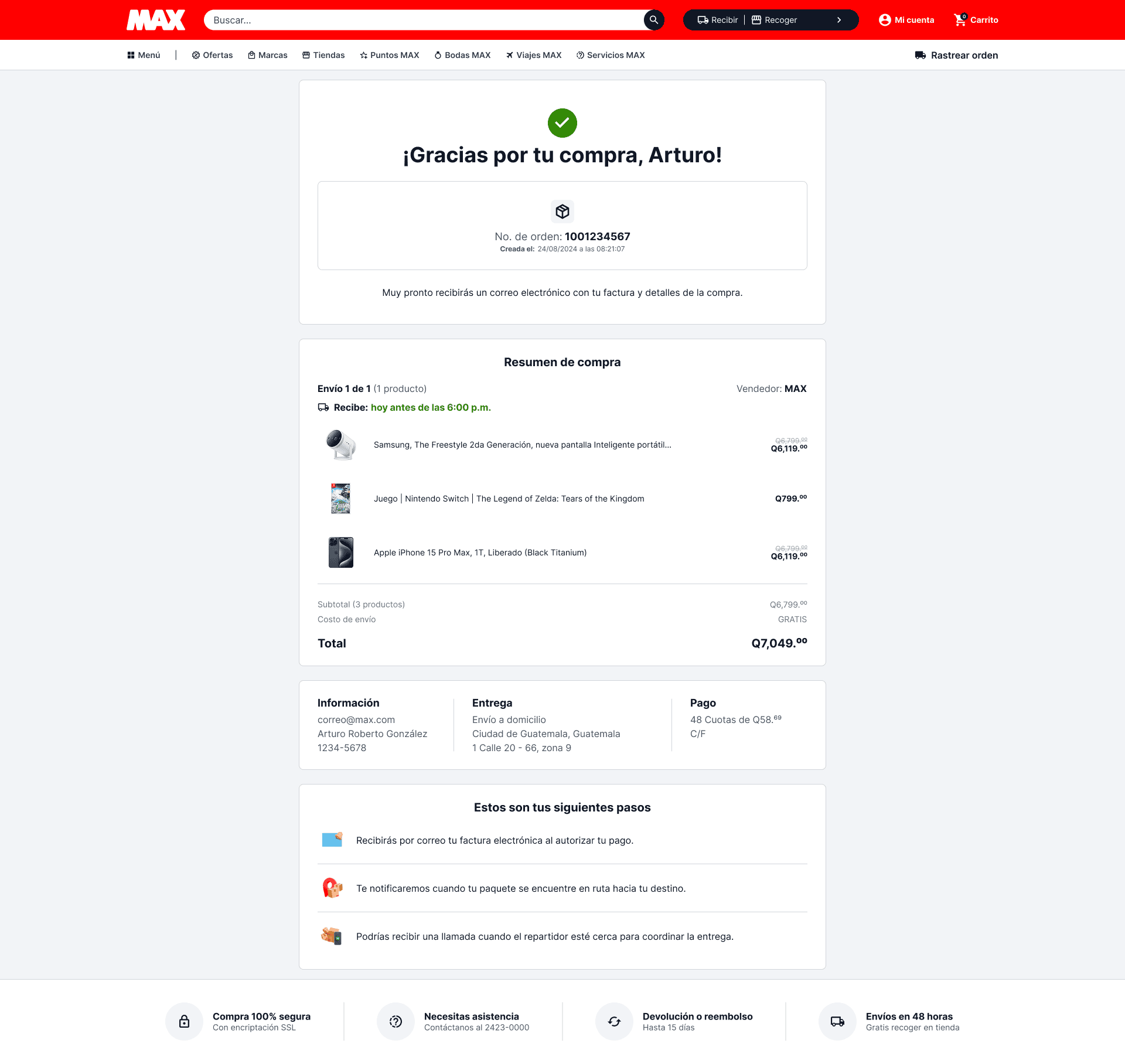Select the Recibir delivery option
Screen dimensions: 1125x1064
718,20
